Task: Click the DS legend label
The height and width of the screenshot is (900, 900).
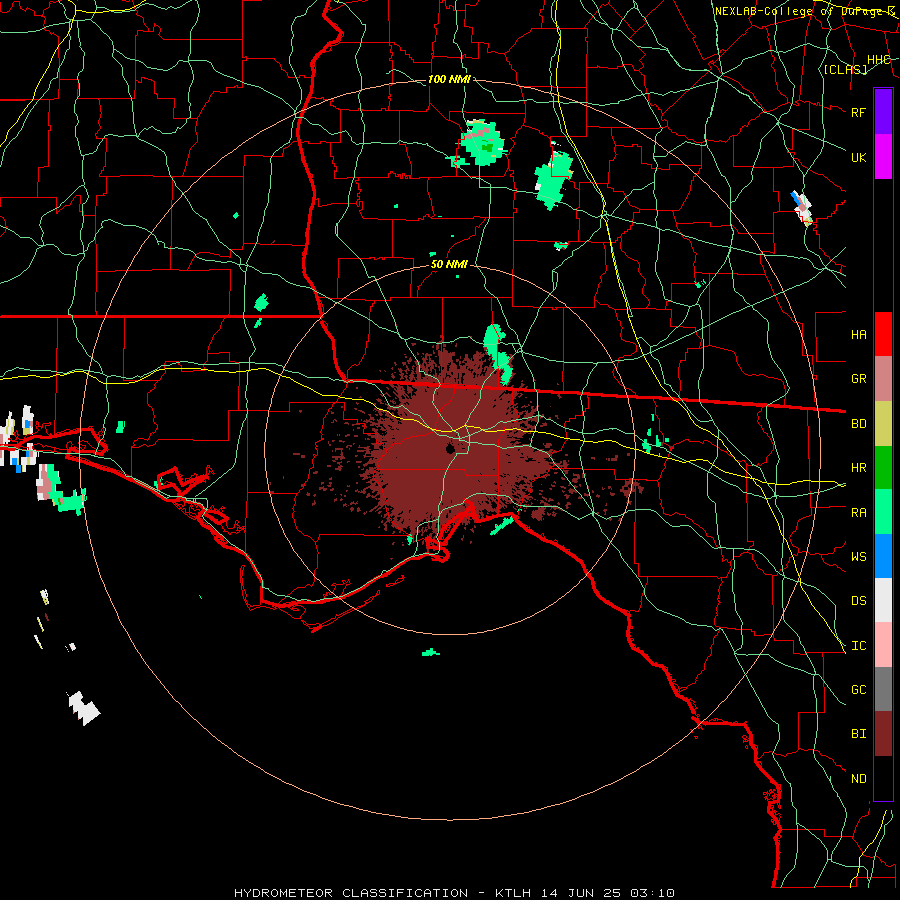Action: click(x=859, y=601)
